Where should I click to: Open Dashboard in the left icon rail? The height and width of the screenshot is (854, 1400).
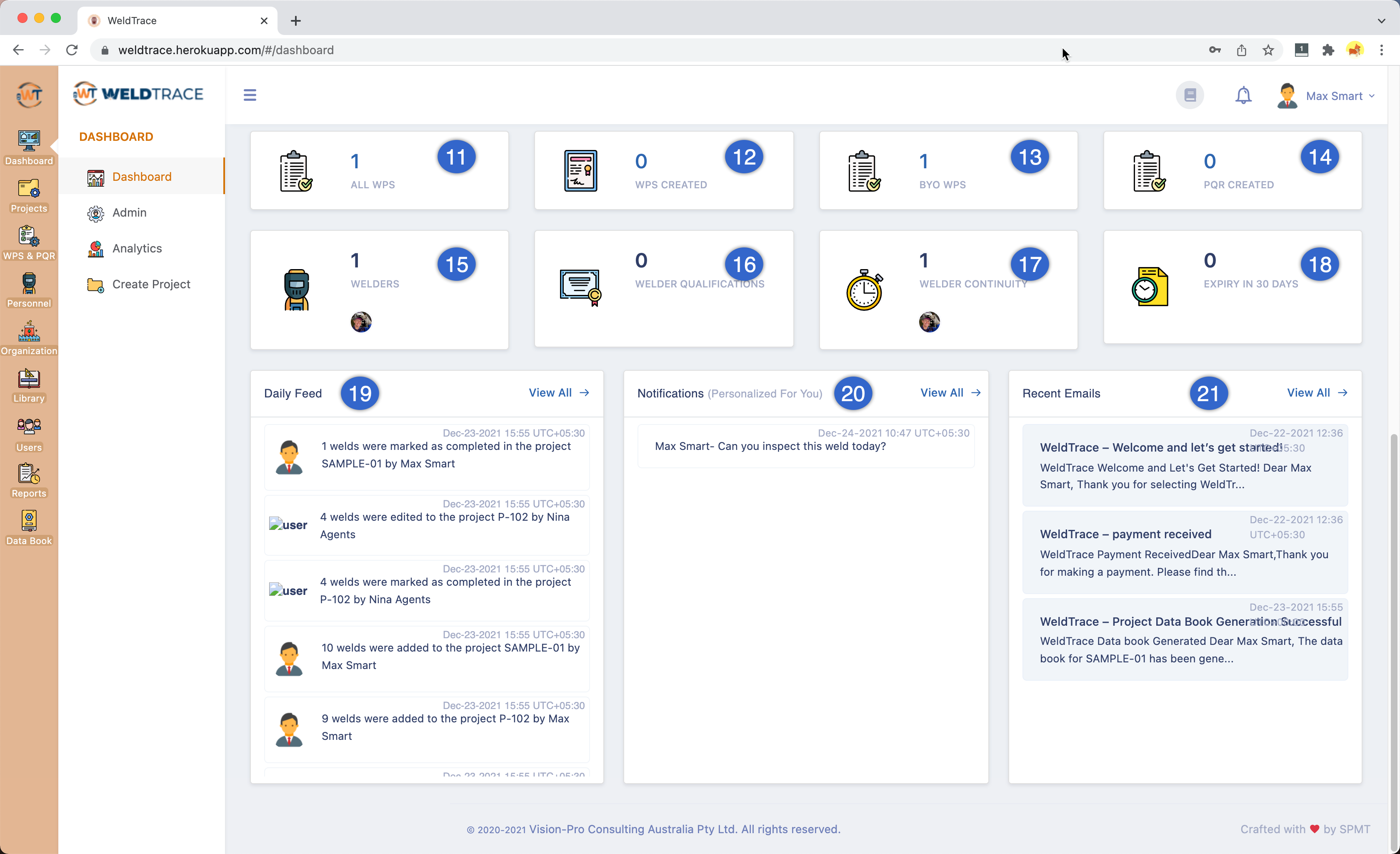pyautogui.click(x=29, y=148)
